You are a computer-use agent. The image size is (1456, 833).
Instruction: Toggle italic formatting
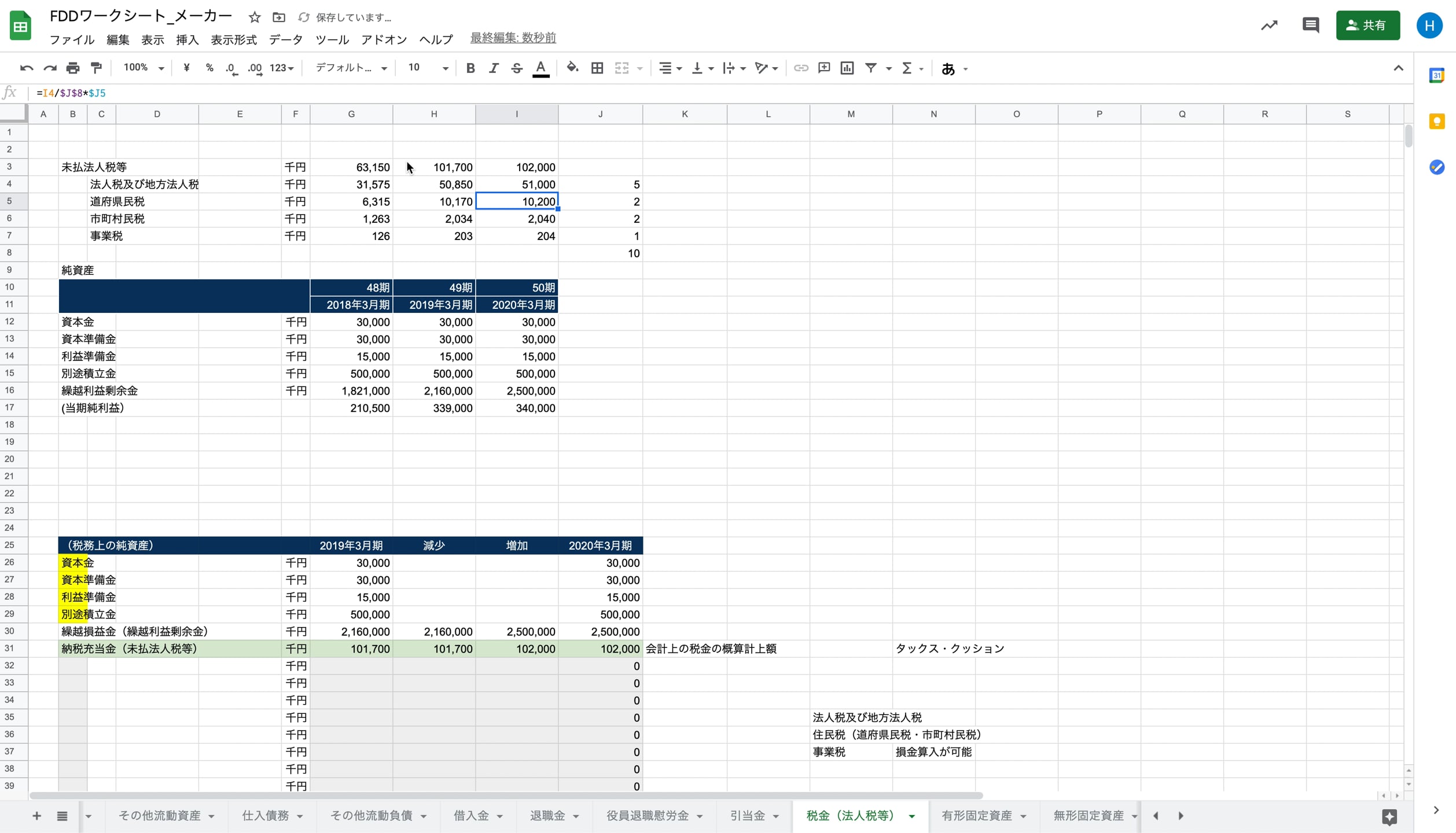point(493,68)
